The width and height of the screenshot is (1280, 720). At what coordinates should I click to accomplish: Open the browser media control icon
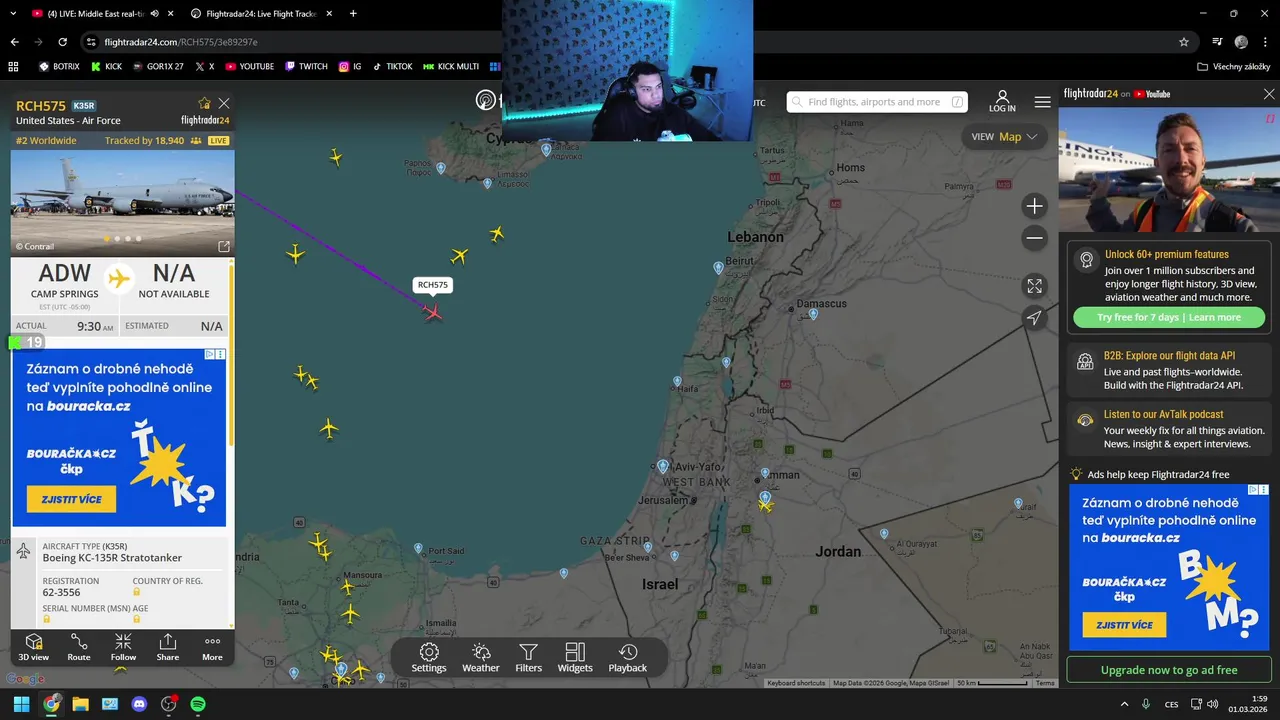[1217, 42]
